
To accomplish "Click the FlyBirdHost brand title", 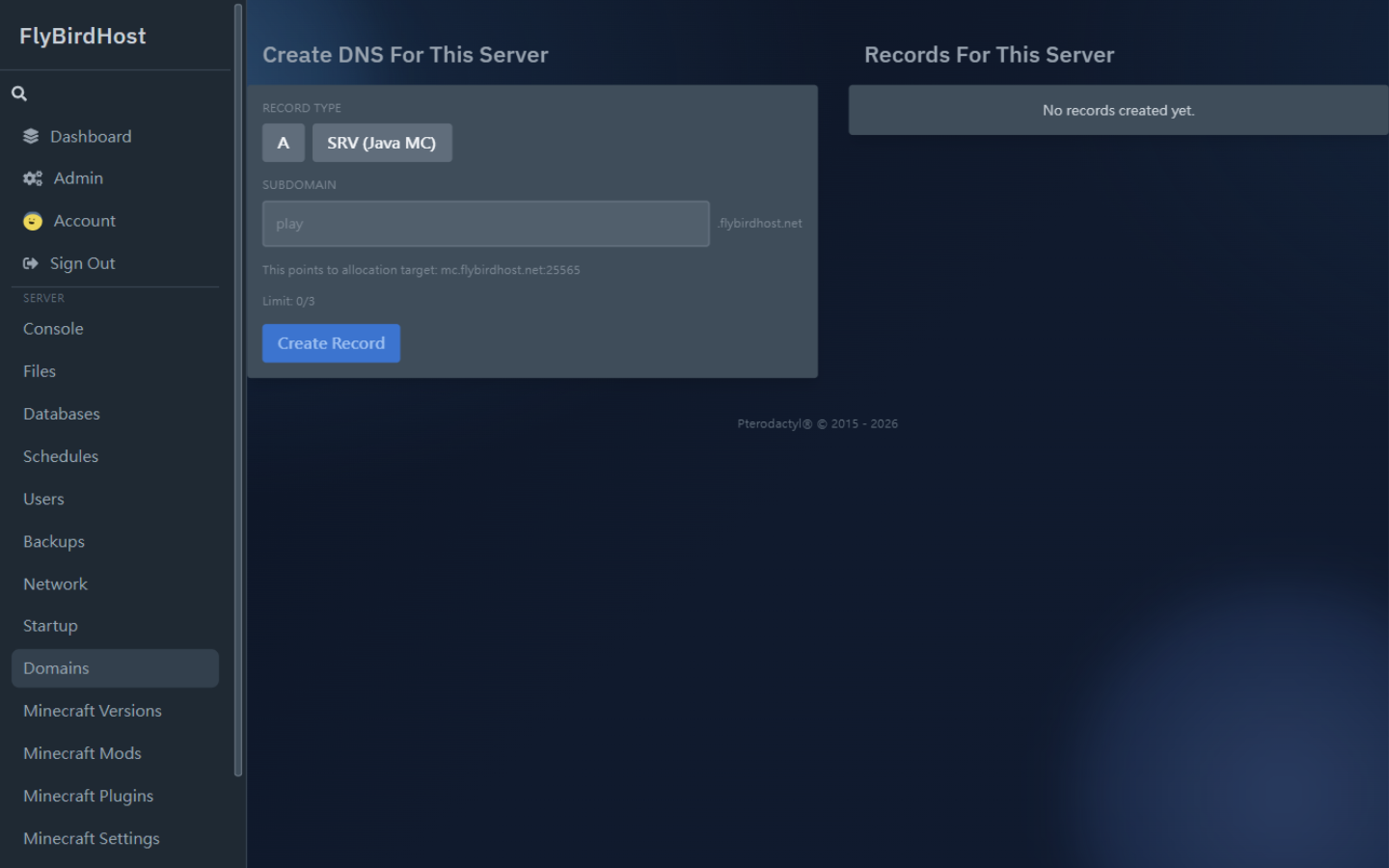I will (83, 36).
